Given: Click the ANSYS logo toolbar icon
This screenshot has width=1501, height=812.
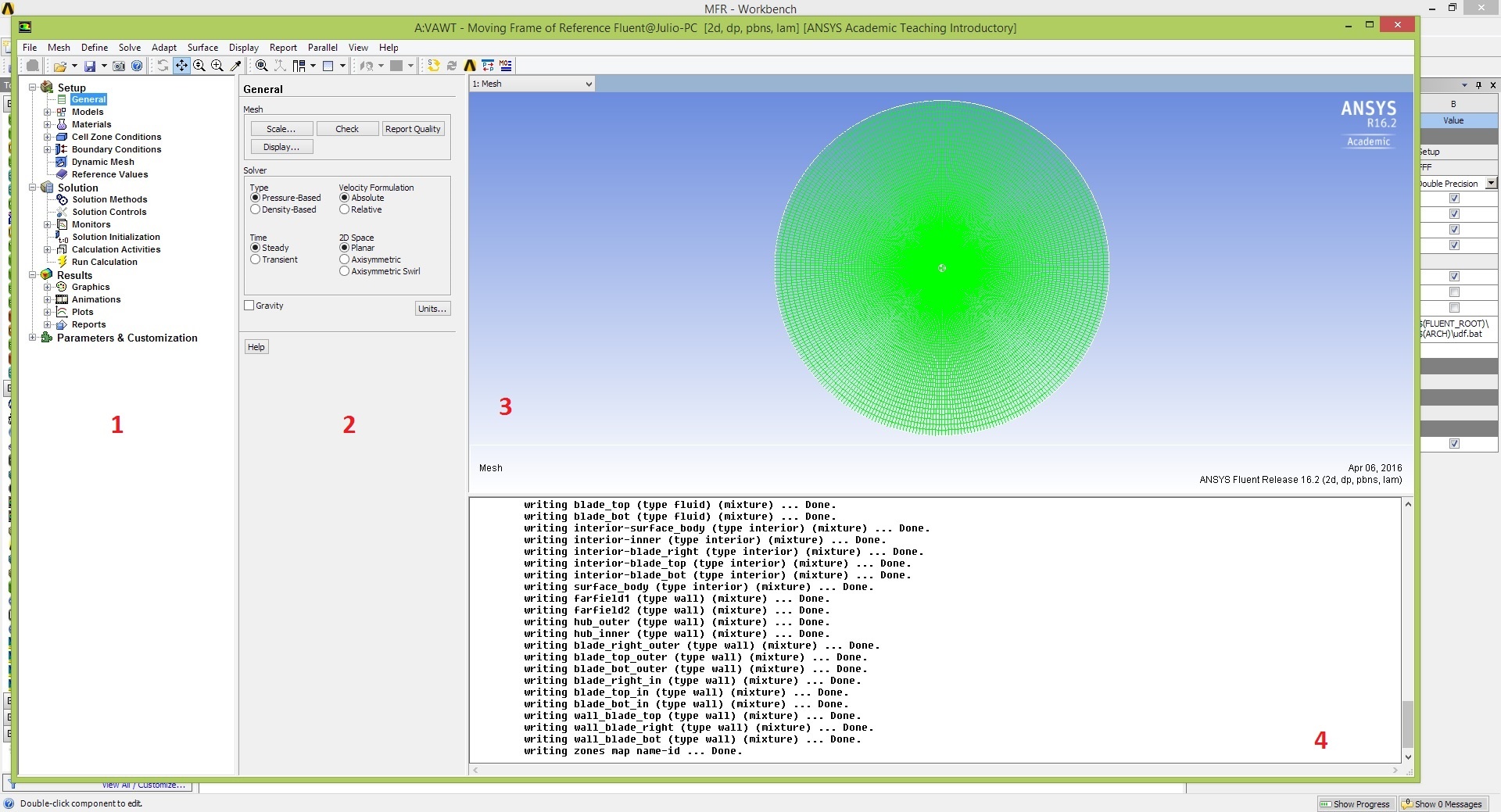Looking at the screenshot, I should click(x=470, y=66).
